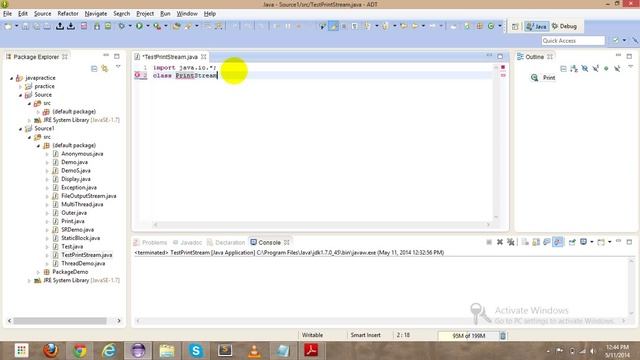Viewport: 640px width, 360px height.
Task: Click the error marker on line 2
Action: (x=138, y=75)
